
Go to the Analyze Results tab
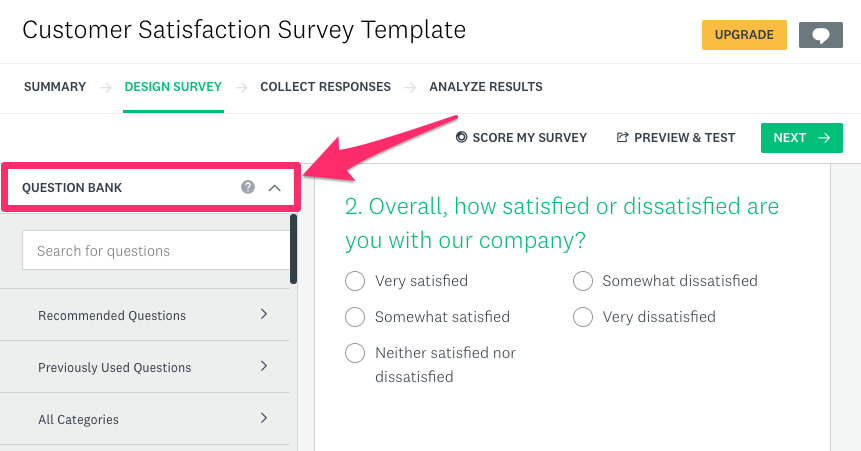[486, 87]
